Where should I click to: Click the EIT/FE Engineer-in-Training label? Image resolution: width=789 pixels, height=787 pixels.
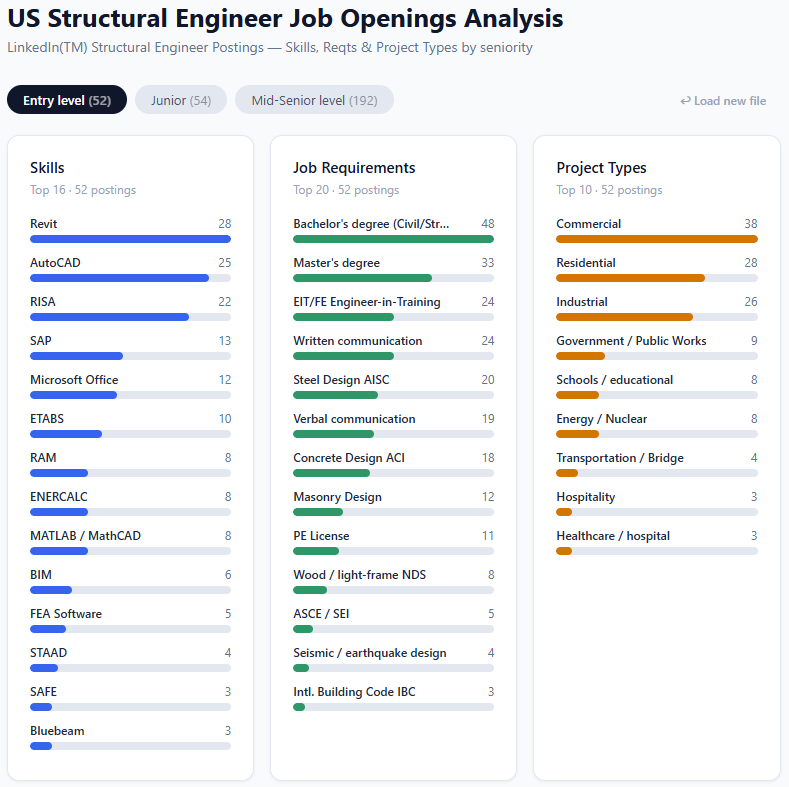click(x=366, y=302)
